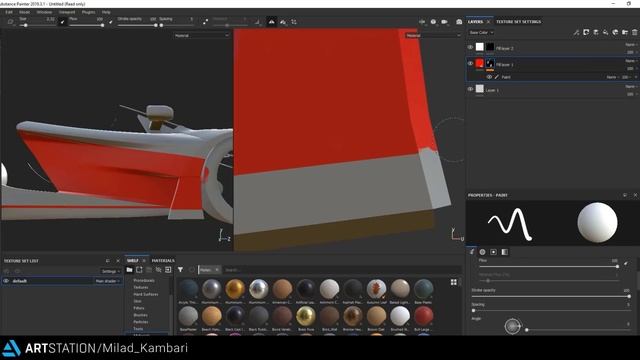Image resolution: width=640 pixels, height=360 pixels.
Task: Open the Viewport menu
Action: click(x=67, y=12)
